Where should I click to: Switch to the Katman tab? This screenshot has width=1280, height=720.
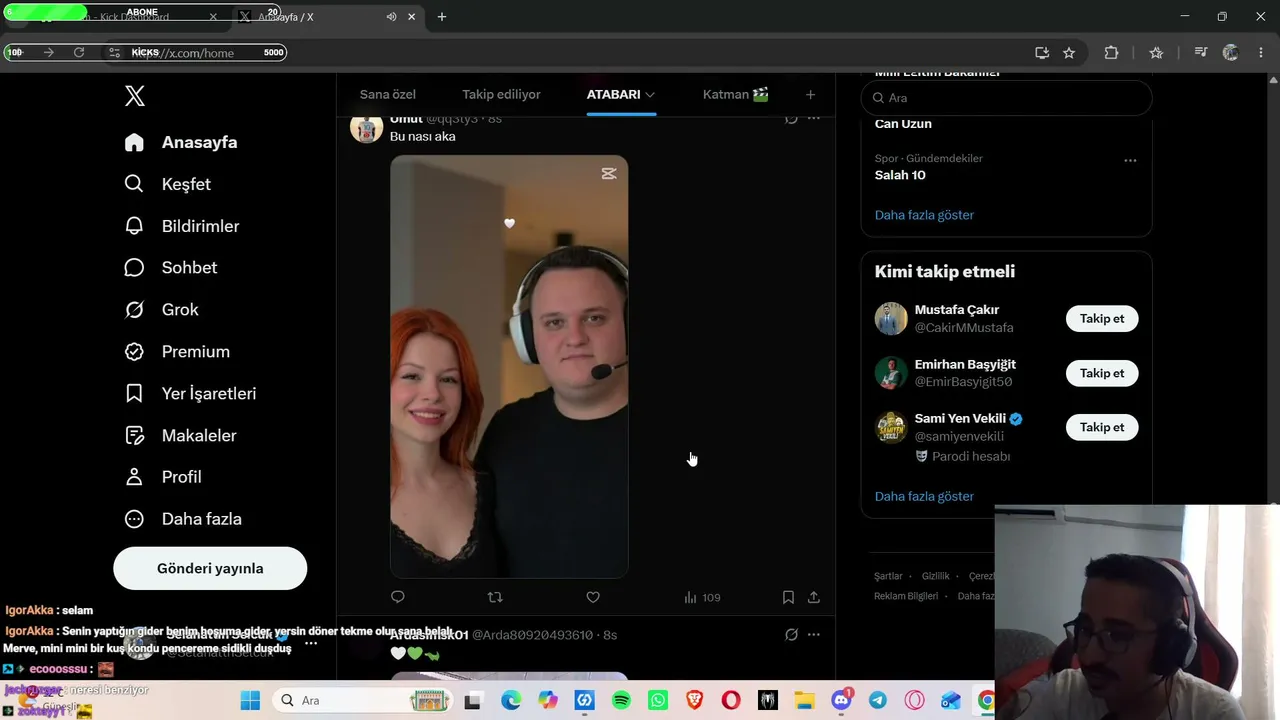point(736,95)
